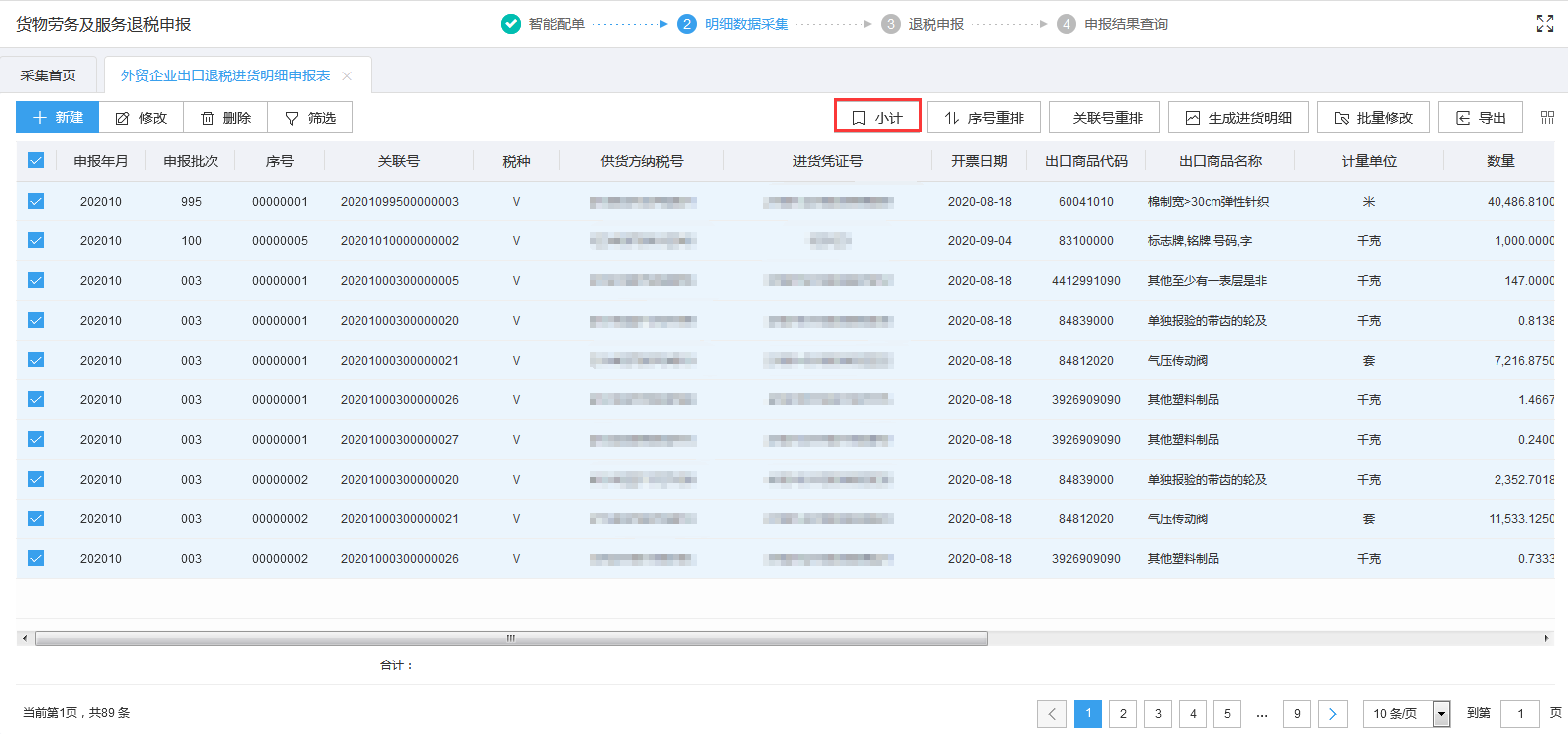Click the 出口商品代码 column header

coord(1086,161)
